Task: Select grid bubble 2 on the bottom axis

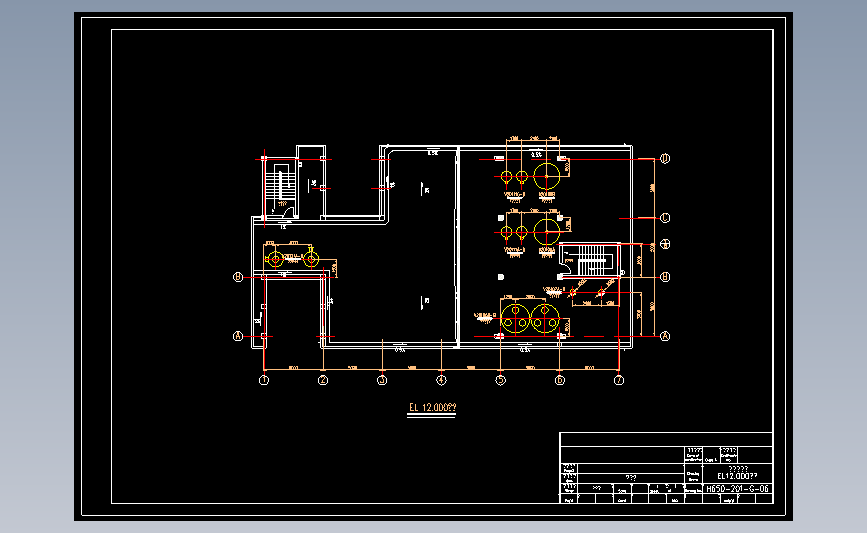Action: tap(323, 380)
